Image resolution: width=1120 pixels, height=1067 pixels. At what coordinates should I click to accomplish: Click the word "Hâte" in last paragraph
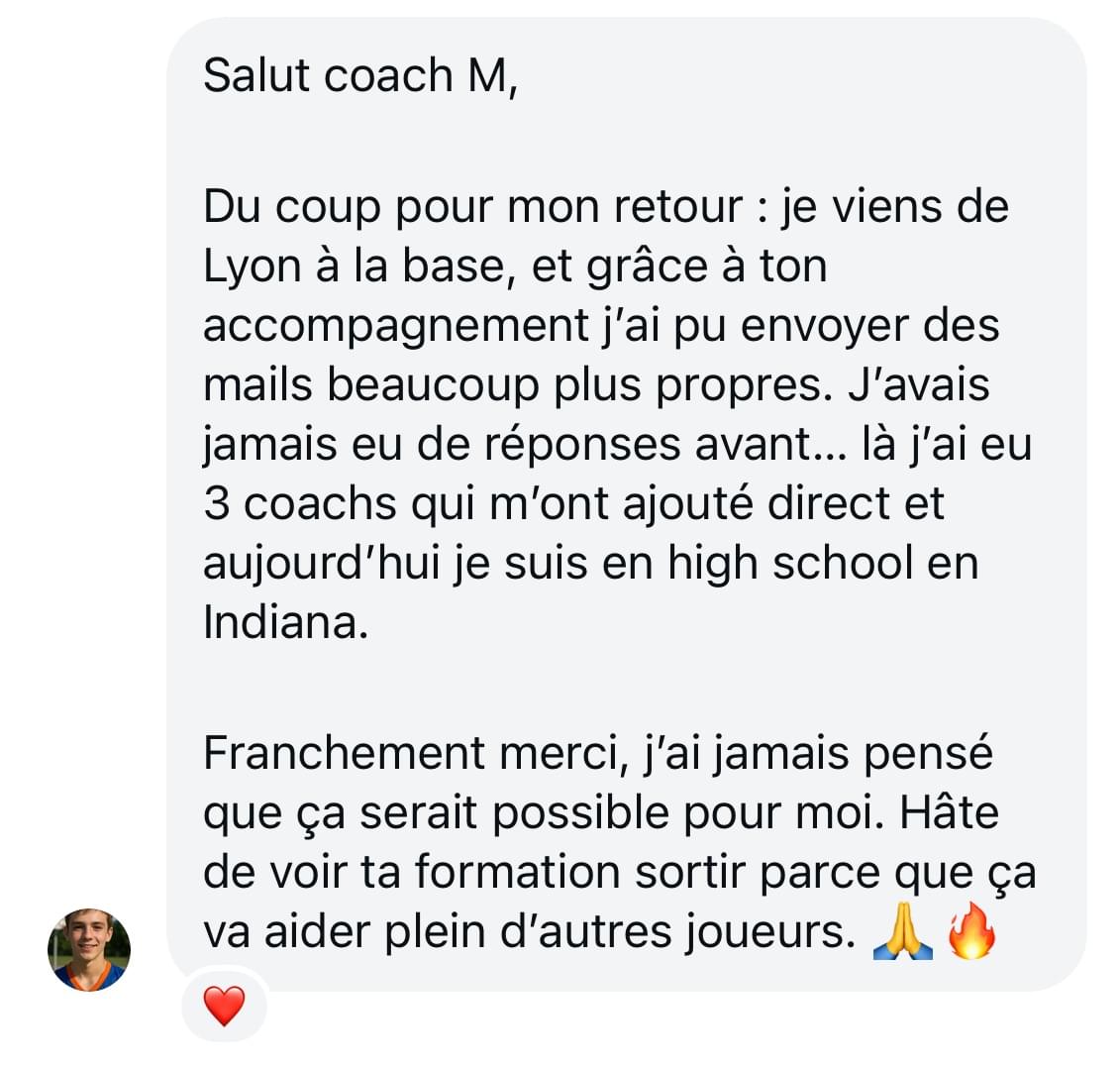(x=949, y=812)
